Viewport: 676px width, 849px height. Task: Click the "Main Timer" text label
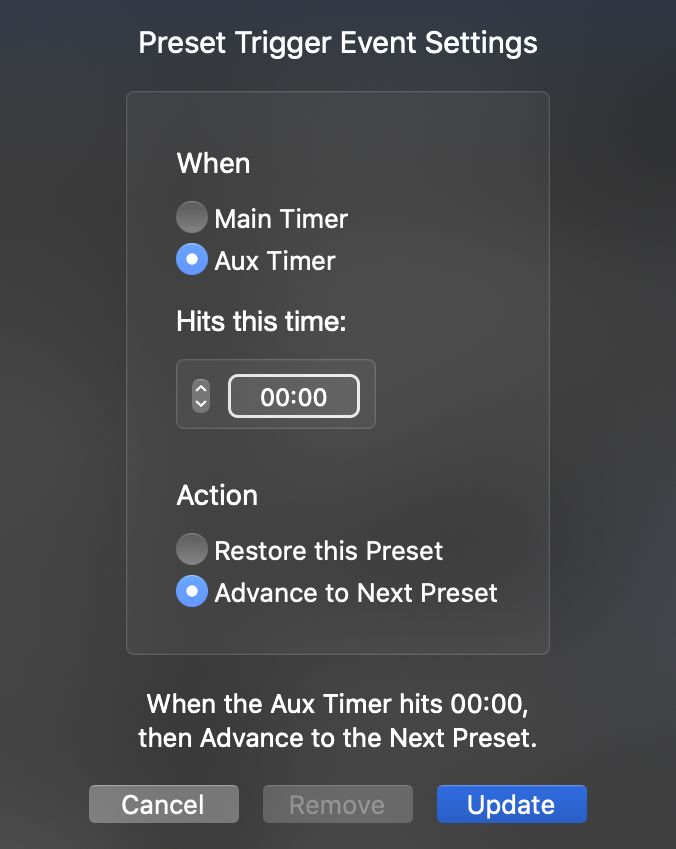[x=281, y=219]
